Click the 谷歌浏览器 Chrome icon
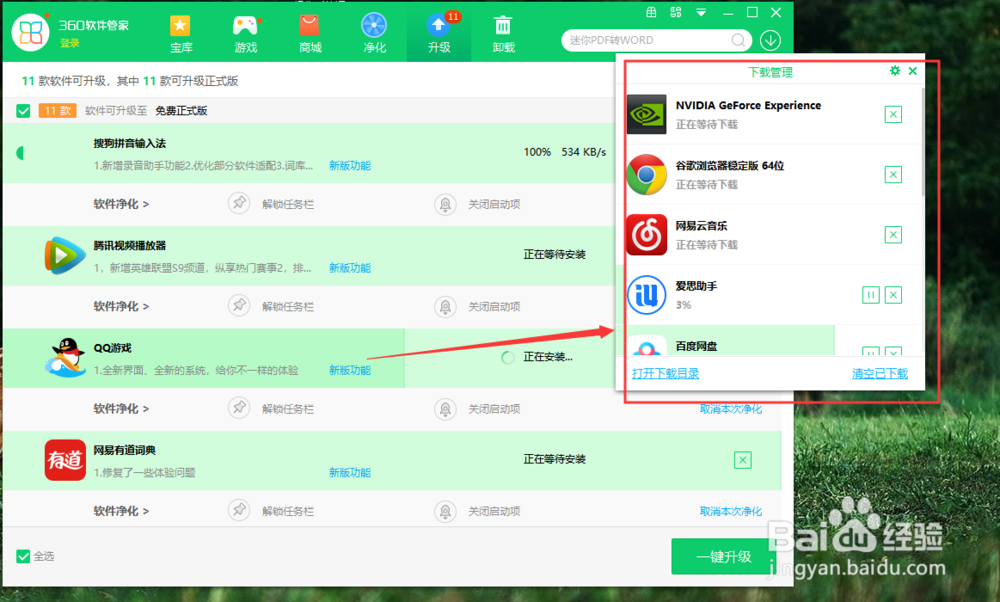This screenshot has height=602, width=1000. (646, 174)
